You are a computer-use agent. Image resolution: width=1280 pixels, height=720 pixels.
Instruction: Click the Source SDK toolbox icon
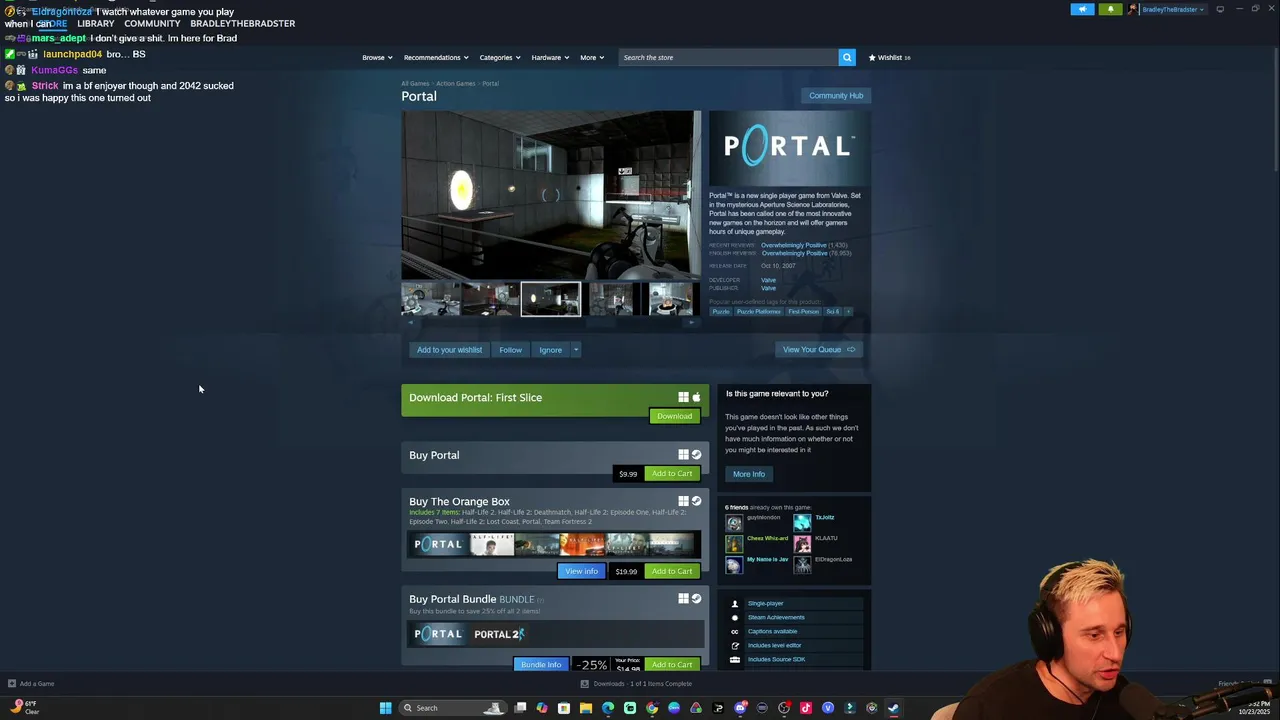(x=735, y=659)
